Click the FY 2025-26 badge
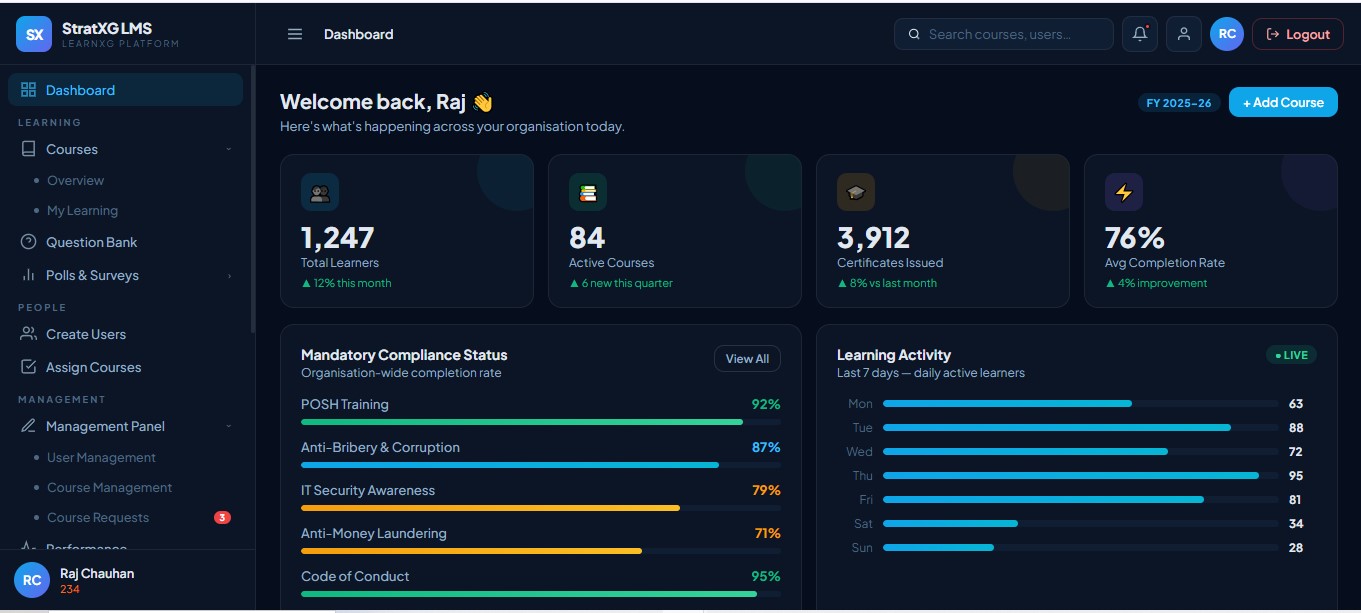This screenshot has width=1361, height=613. tap(1179, 103)
